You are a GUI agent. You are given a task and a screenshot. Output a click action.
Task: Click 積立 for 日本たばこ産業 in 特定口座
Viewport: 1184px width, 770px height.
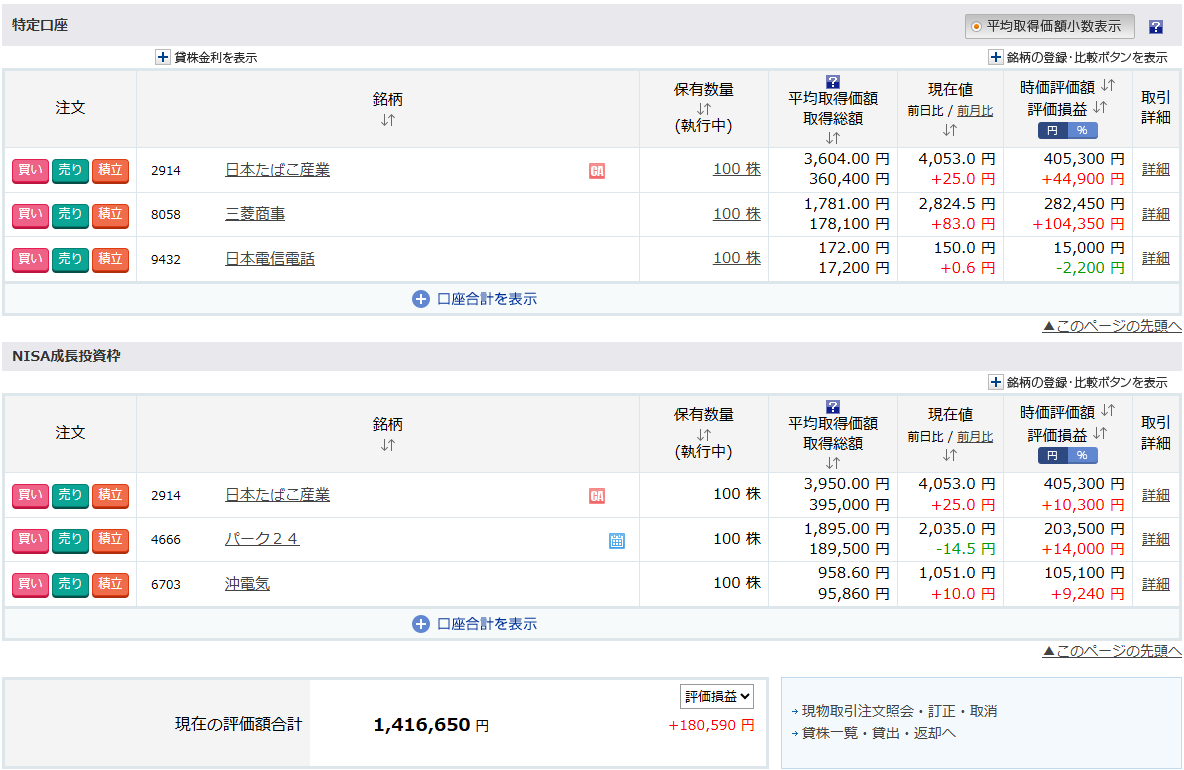click(110, 171)
